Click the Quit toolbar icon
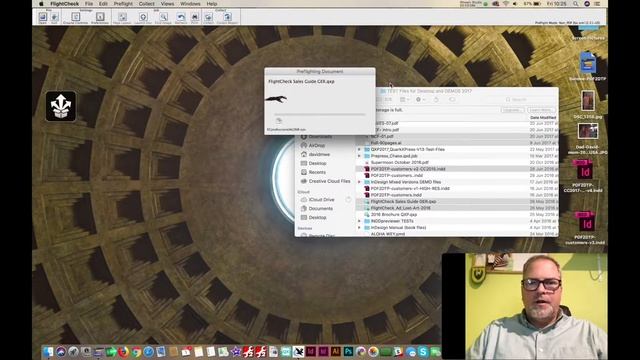Image resolution: width=640 pixels, height=360 pixels. [x=54, y=17]
